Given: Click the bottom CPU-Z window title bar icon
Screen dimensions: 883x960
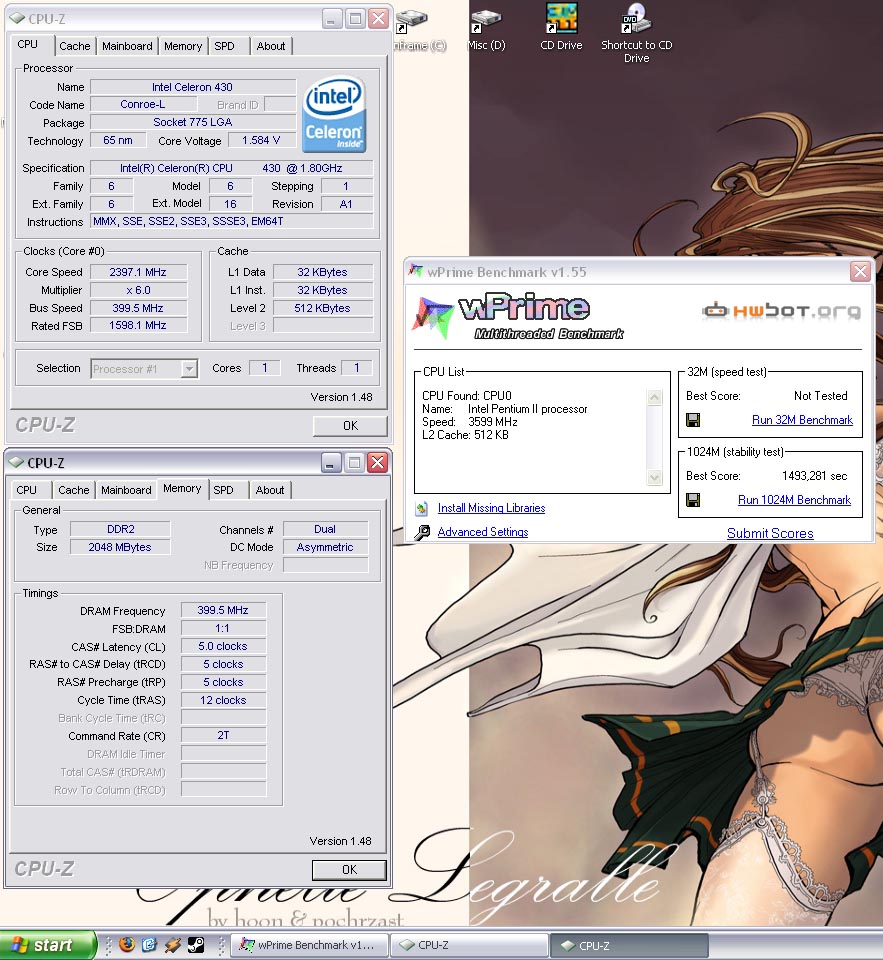Looking at the screenshot, I should (17, 463).
